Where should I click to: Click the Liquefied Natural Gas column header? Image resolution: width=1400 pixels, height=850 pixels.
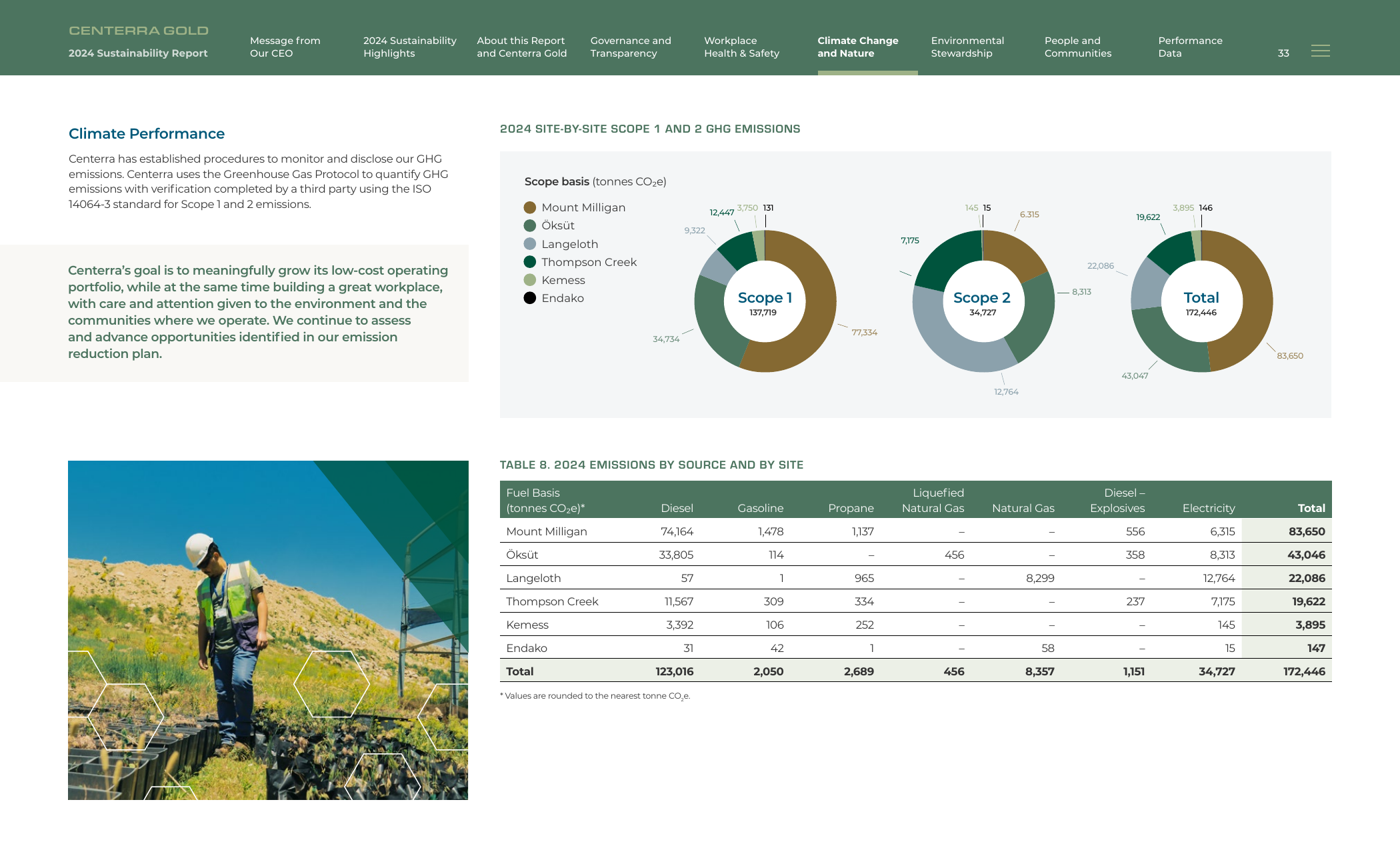click(933, 500)
